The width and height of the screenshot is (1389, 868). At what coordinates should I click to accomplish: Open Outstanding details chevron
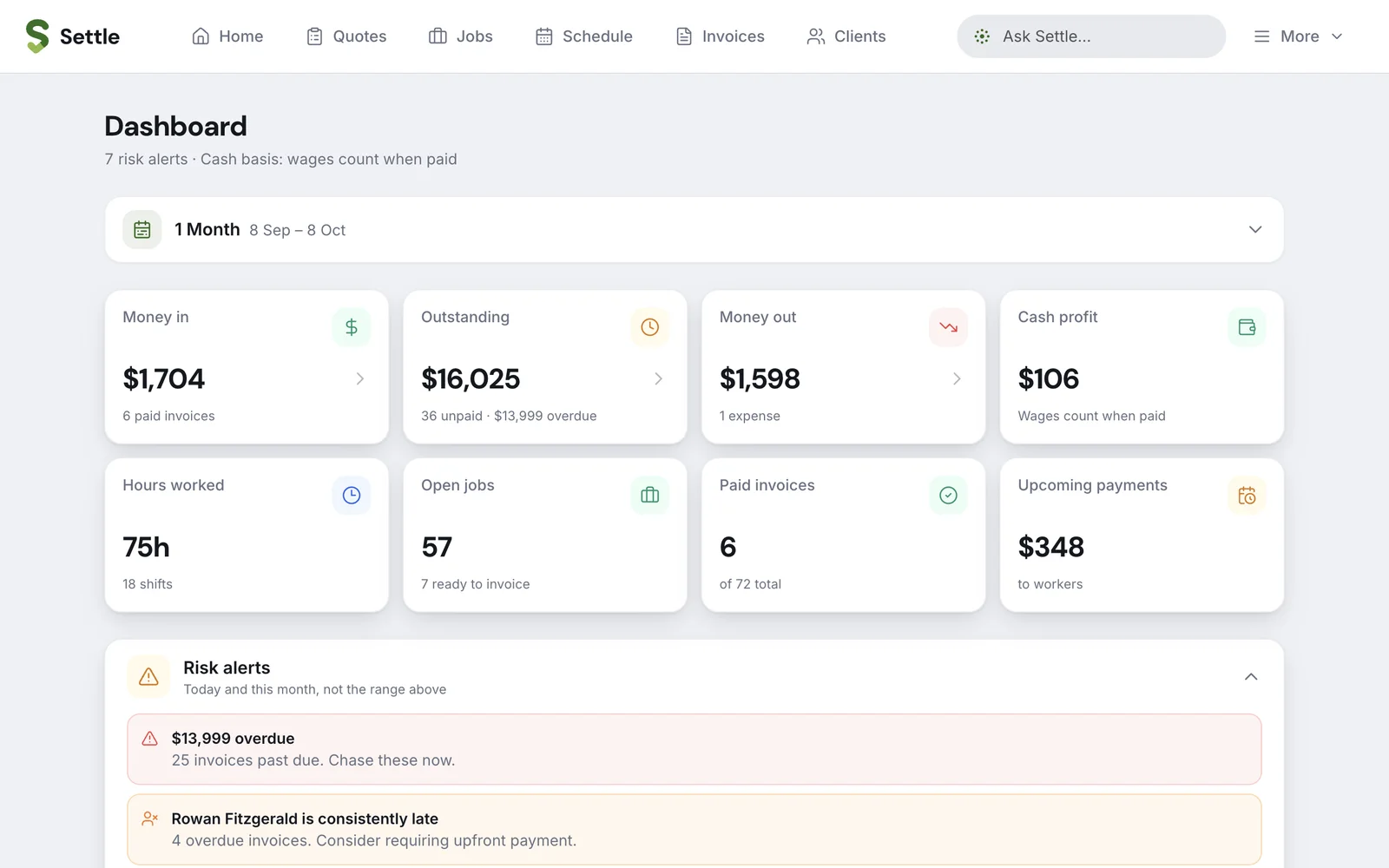click(659, 378)
